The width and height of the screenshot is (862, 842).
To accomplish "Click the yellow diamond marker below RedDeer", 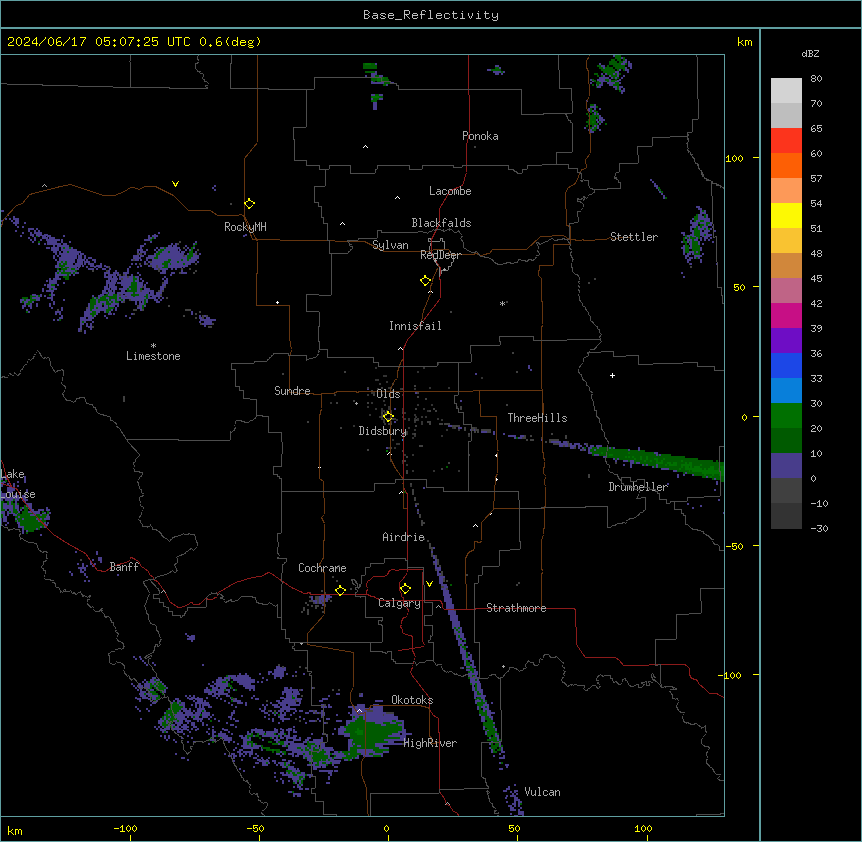I will 426,281.
